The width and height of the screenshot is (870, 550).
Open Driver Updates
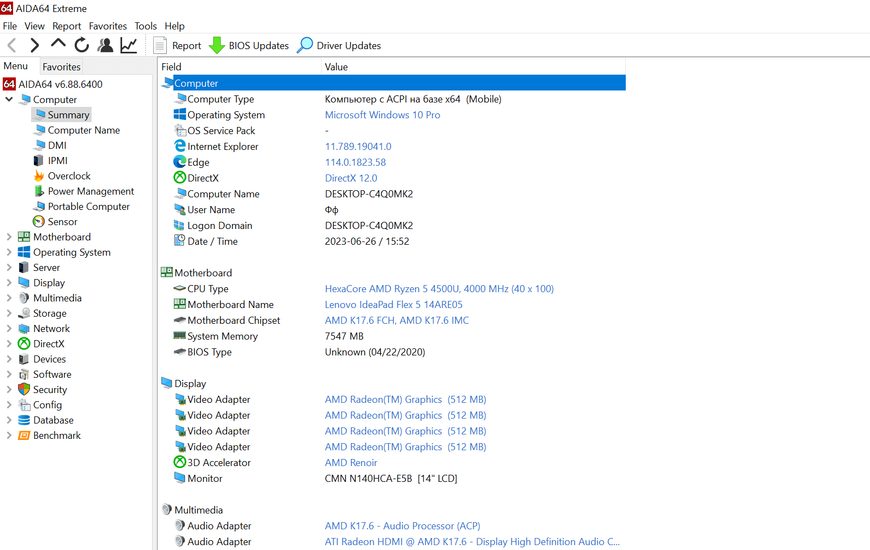point(339,46)
